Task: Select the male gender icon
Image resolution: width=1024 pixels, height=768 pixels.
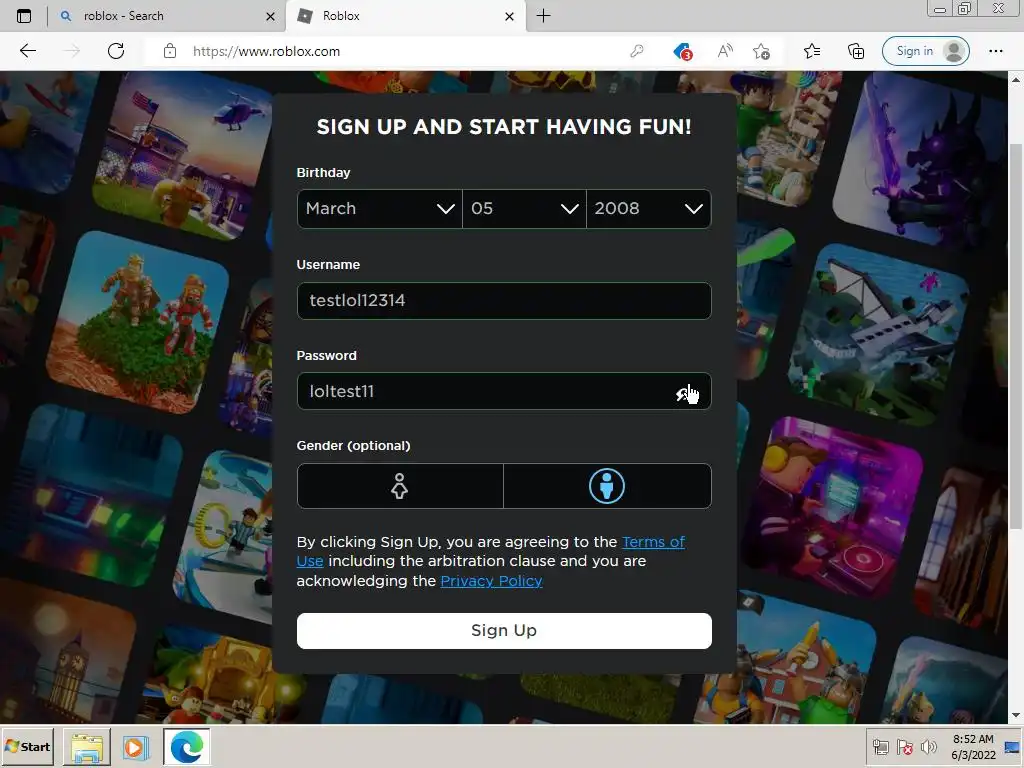Action: pos(607,486)
